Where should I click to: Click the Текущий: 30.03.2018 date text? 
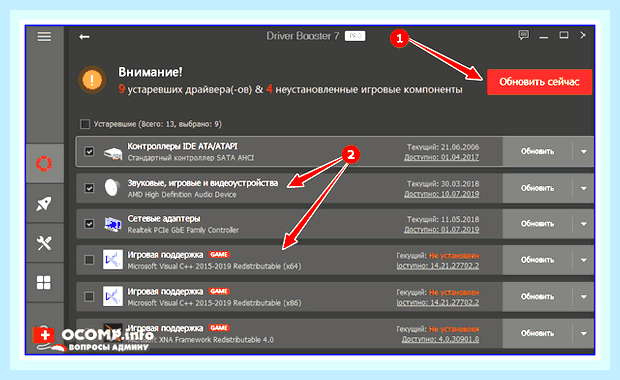tap(443, 184)
